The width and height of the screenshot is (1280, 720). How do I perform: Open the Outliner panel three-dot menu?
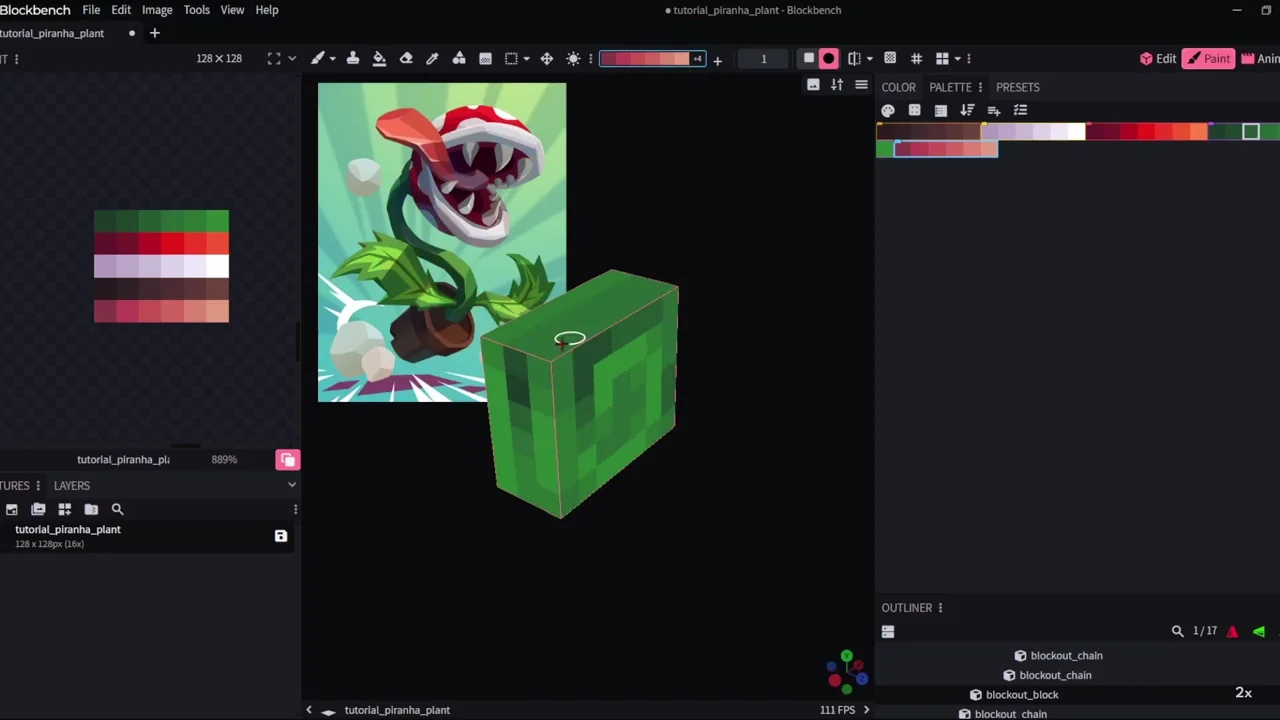(x=940, y=608)
